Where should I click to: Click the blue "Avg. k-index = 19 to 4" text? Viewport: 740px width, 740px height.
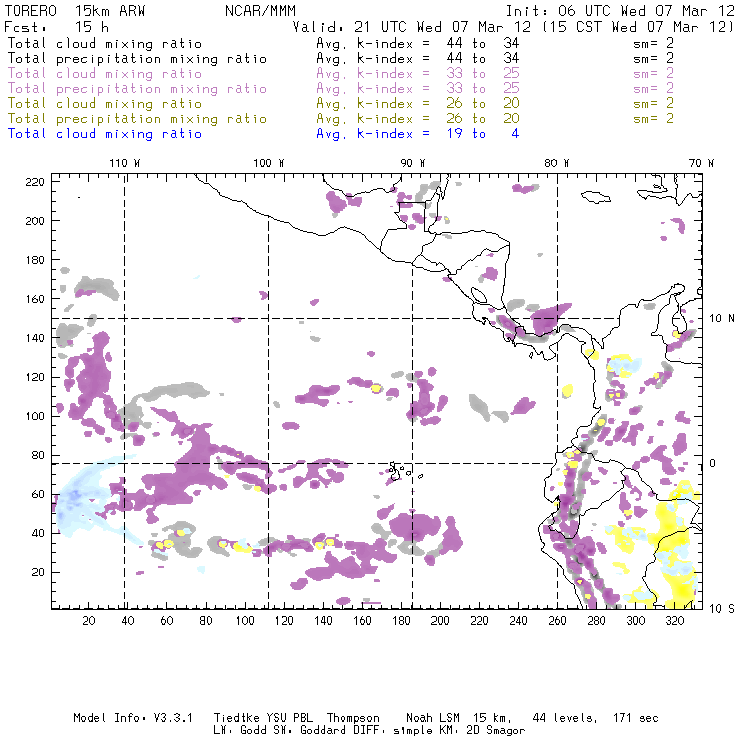418,134
